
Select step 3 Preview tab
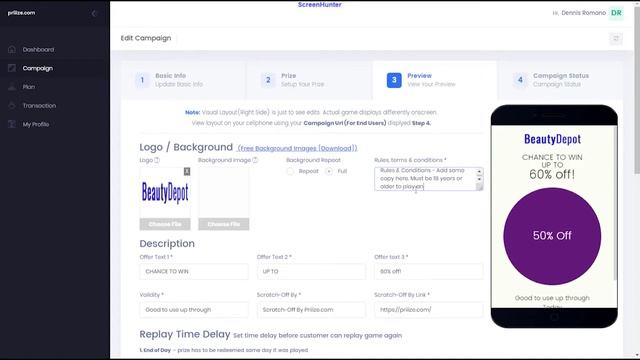(435, 80)
